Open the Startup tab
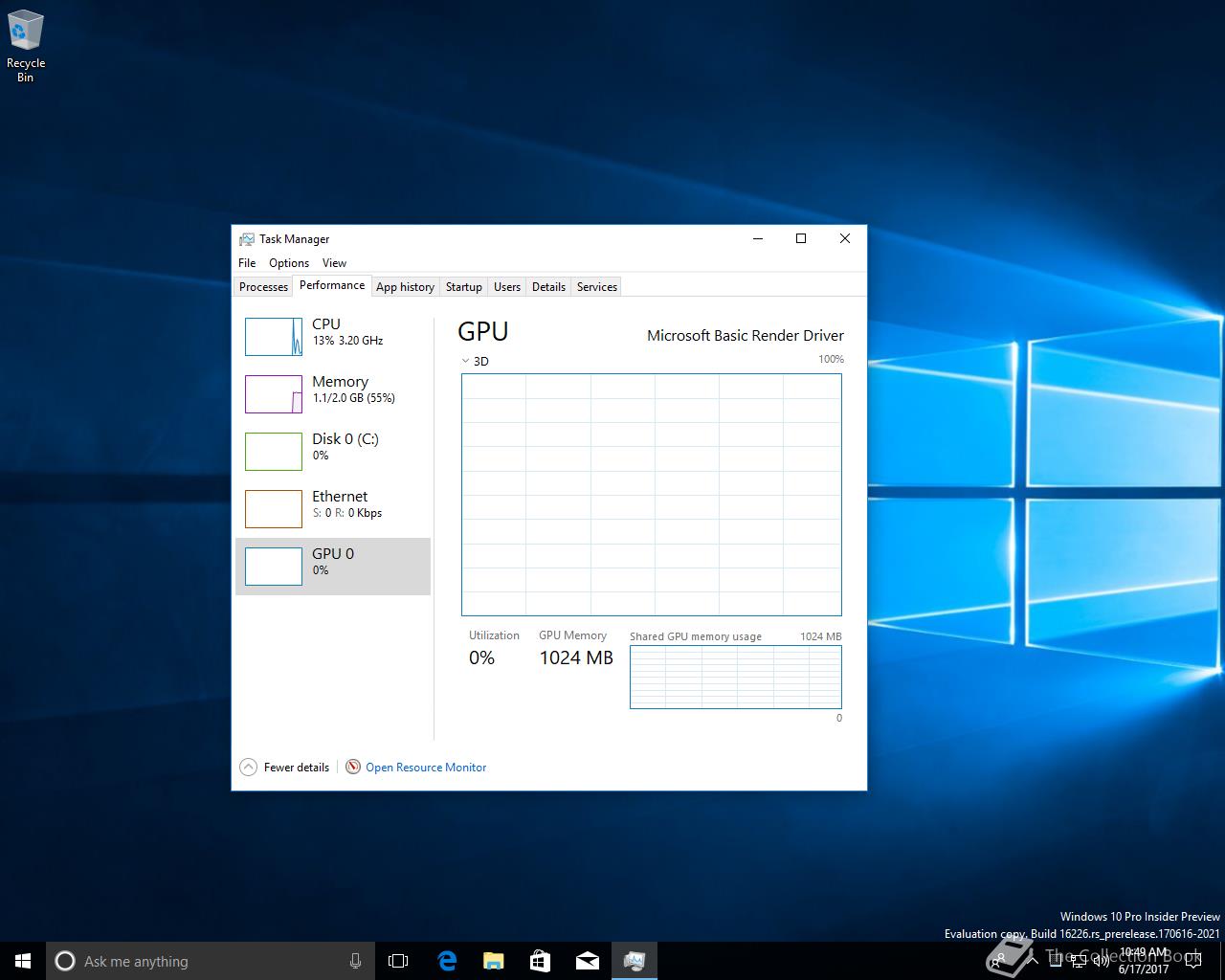1225x980 pixels. 464,287
